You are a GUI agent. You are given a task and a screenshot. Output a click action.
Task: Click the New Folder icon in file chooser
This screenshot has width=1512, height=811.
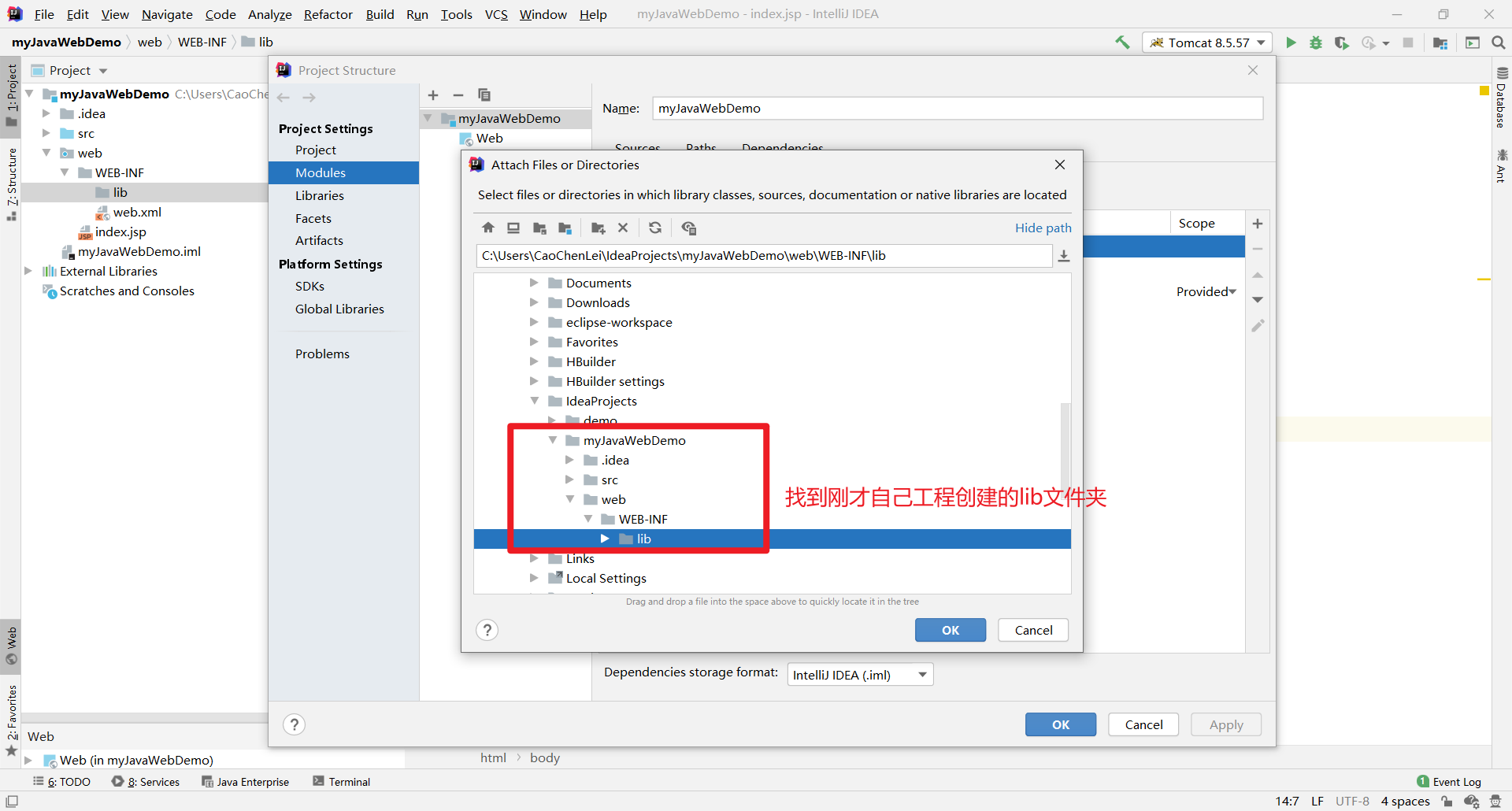(598, 228)
